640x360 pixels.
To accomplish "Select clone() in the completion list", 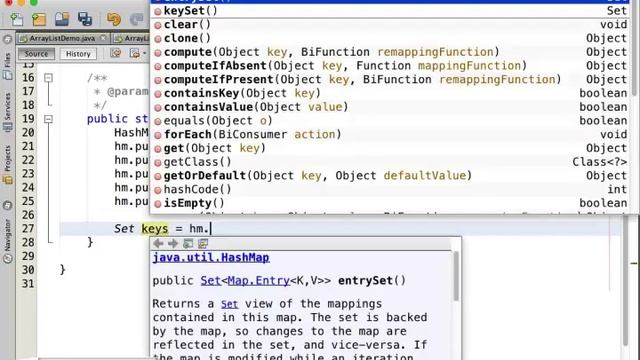I will pos(391,38).
